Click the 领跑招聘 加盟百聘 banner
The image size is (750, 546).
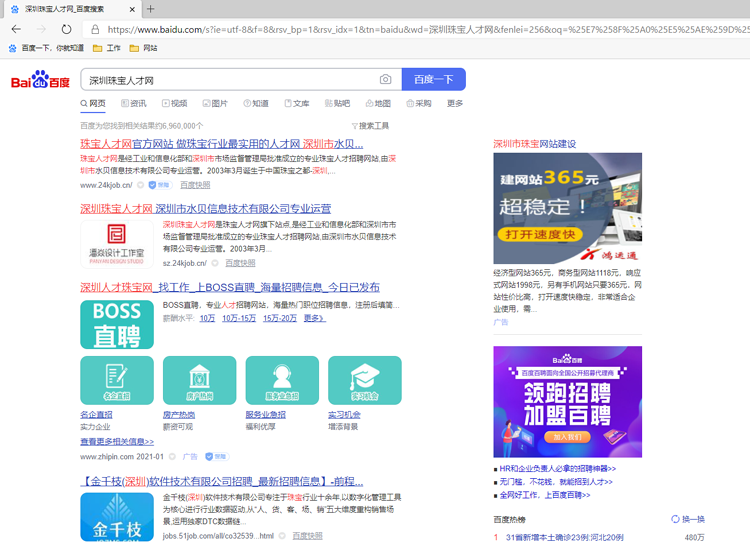(x=567, y=402)
